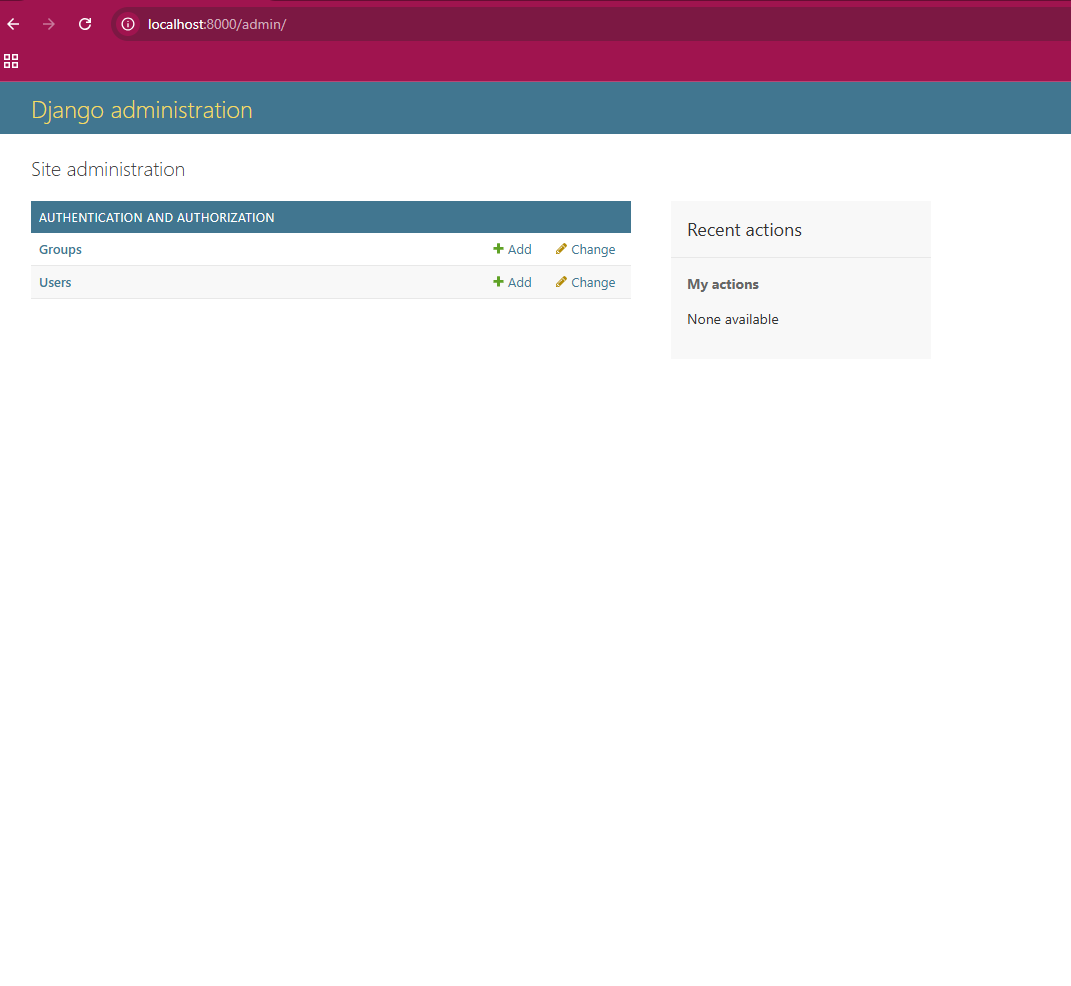Image resolution: width=1071 pixels, height=986 pixels.
Task: Click the Change link for Users
Action: pyautogui.click(x=592, y=282)
